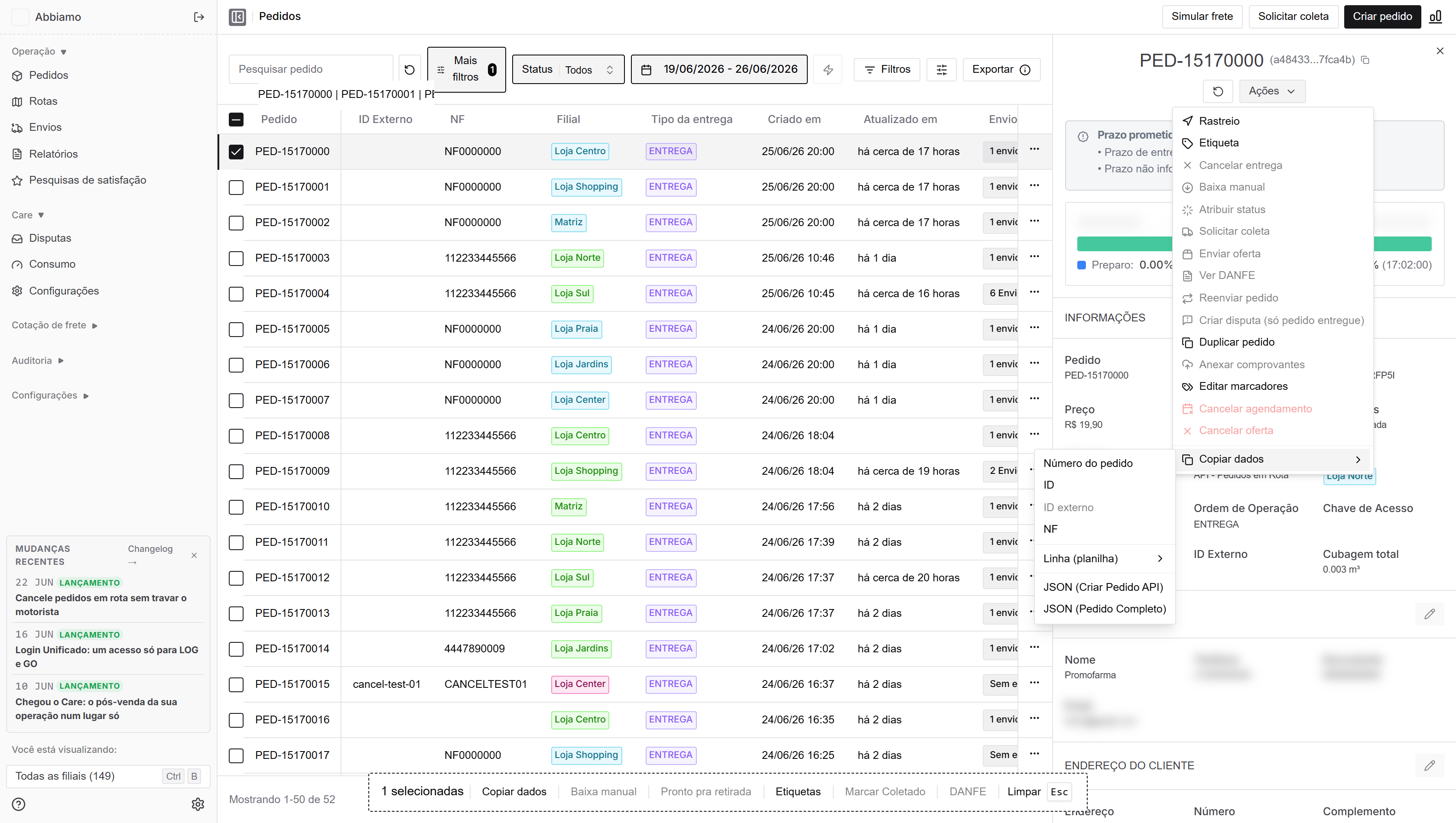Click the blue Preparo legend swatch
The width and height of the screenshot is (1456, 823).
[1081, 265]
